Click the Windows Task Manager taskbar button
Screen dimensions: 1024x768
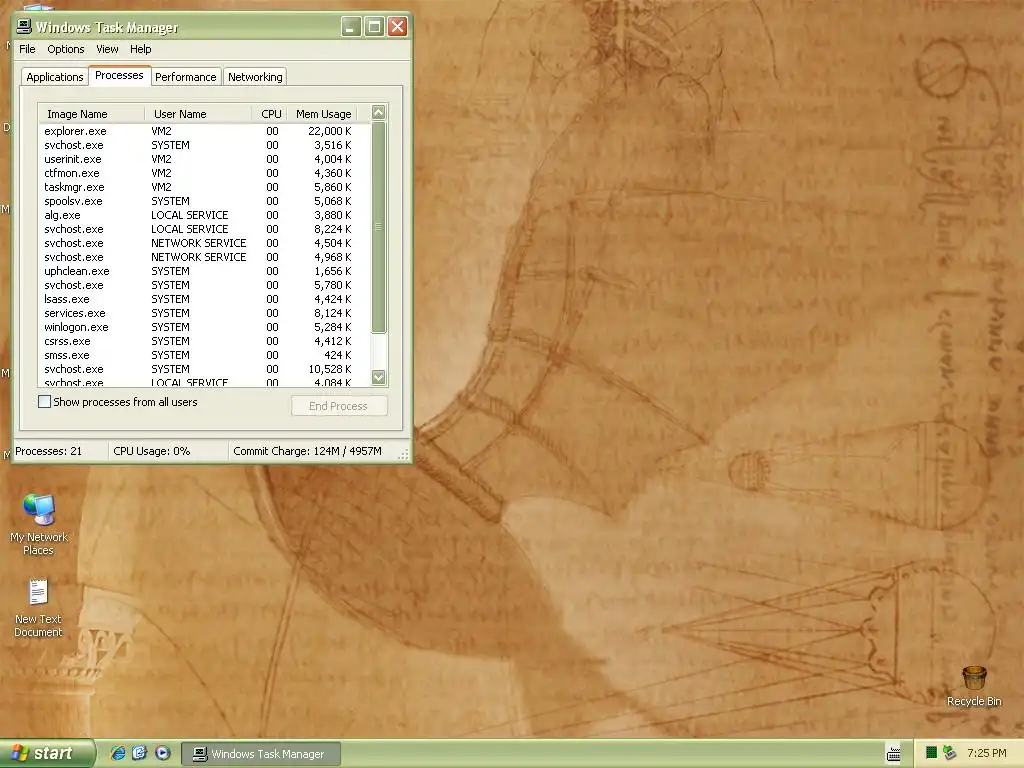(261, 754)
